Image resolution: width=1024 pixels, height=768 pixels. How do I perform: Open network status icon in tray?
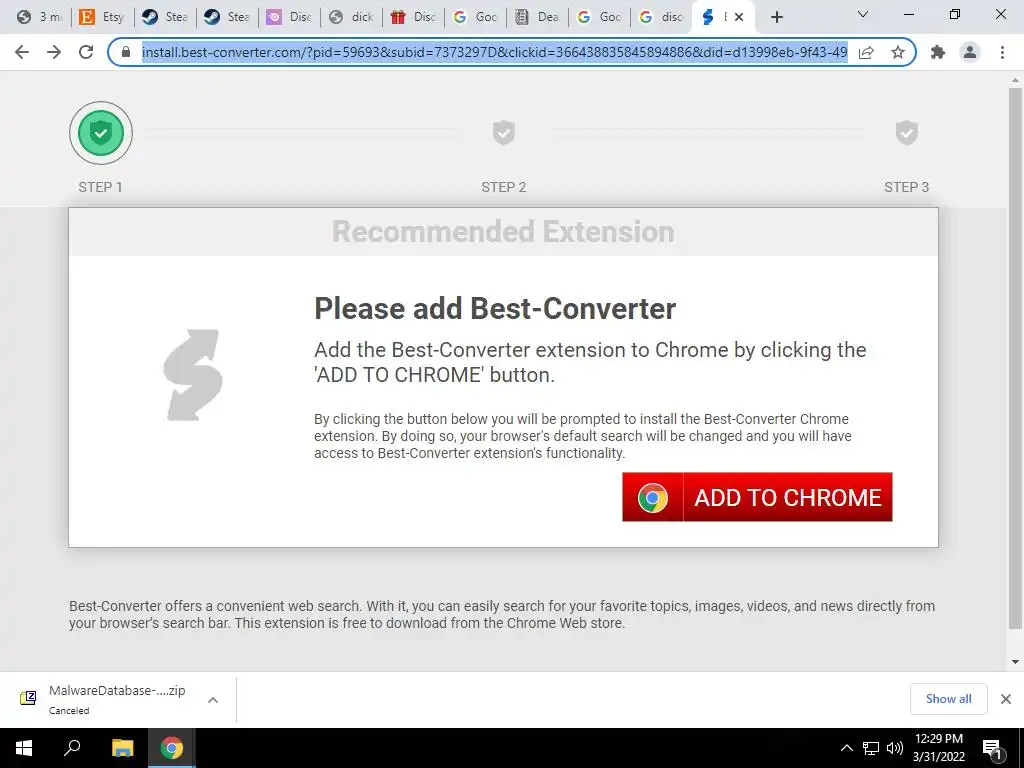pos(871,748)
